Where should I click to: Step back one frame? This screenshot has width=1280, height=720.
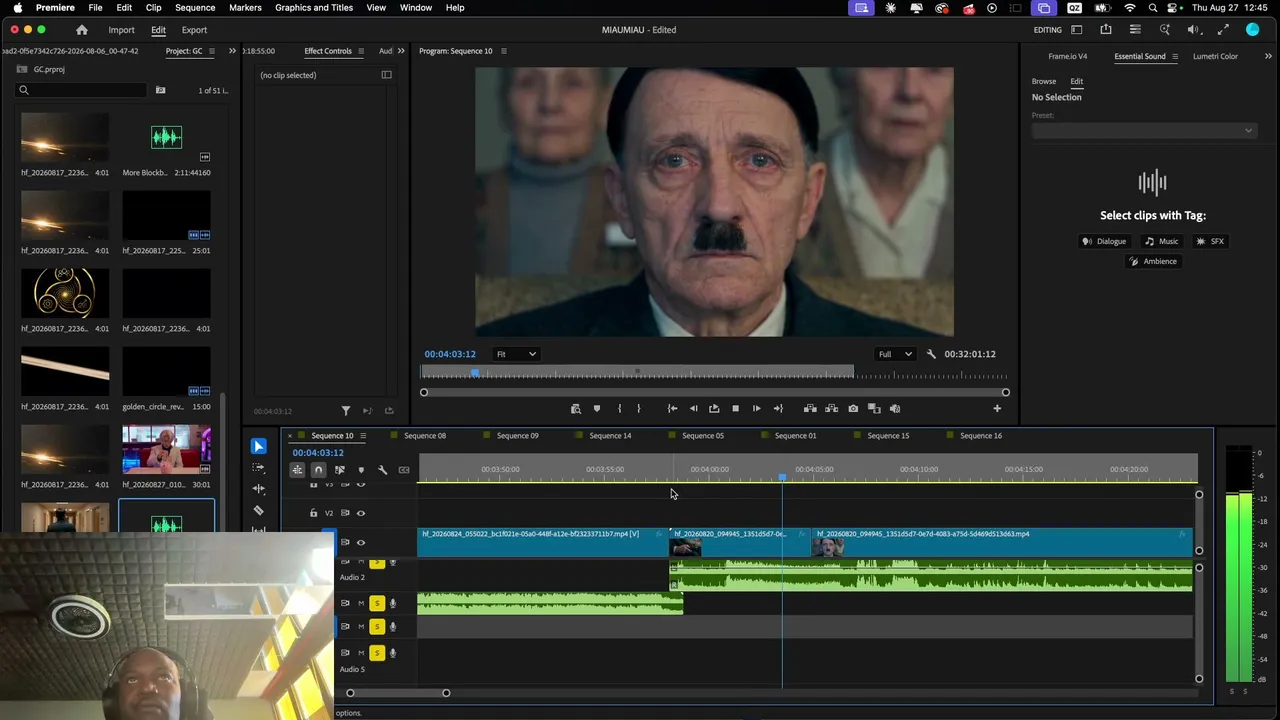pos(693,408)
